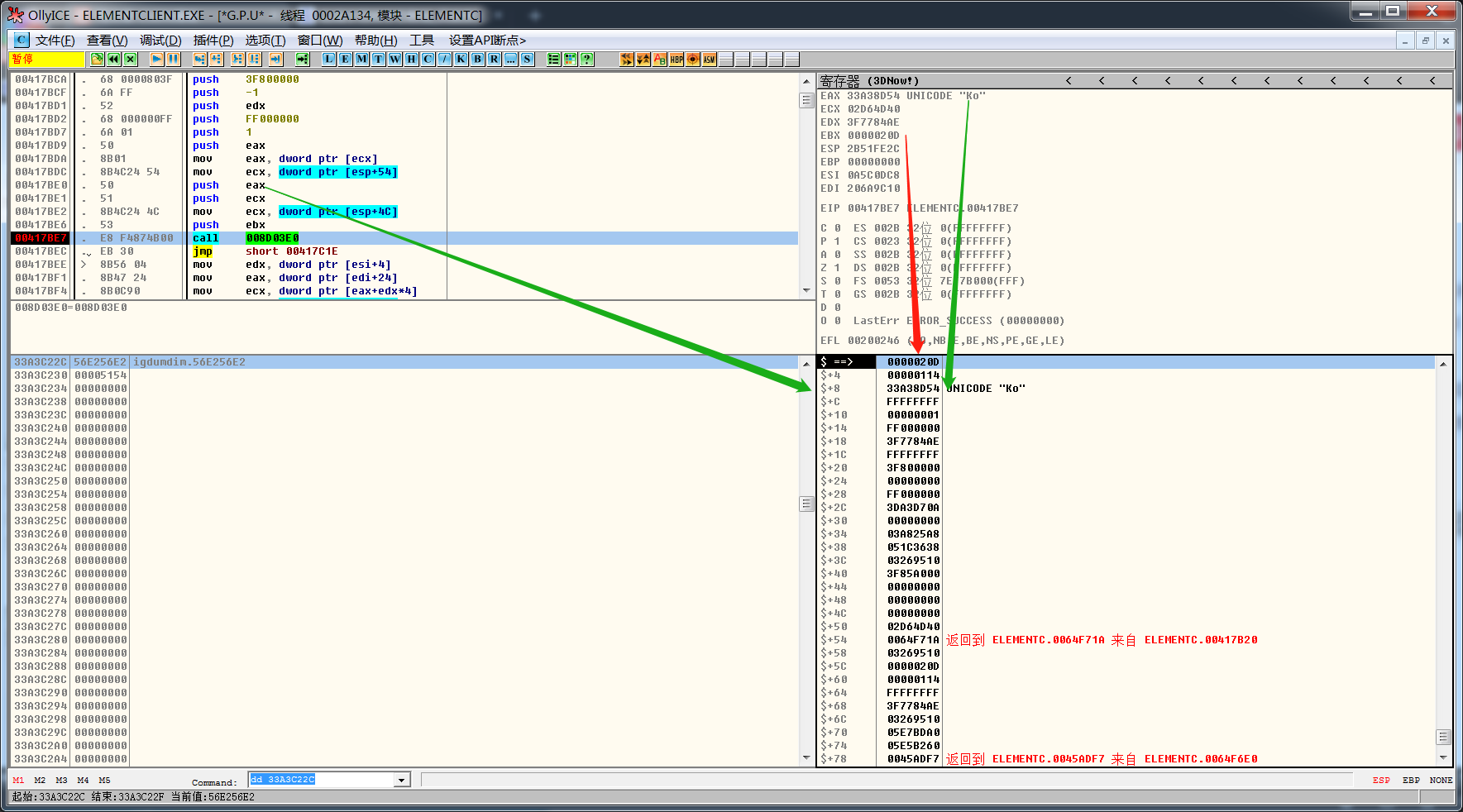Select EBP stack addressing mode

click(x=1411, y=780)
